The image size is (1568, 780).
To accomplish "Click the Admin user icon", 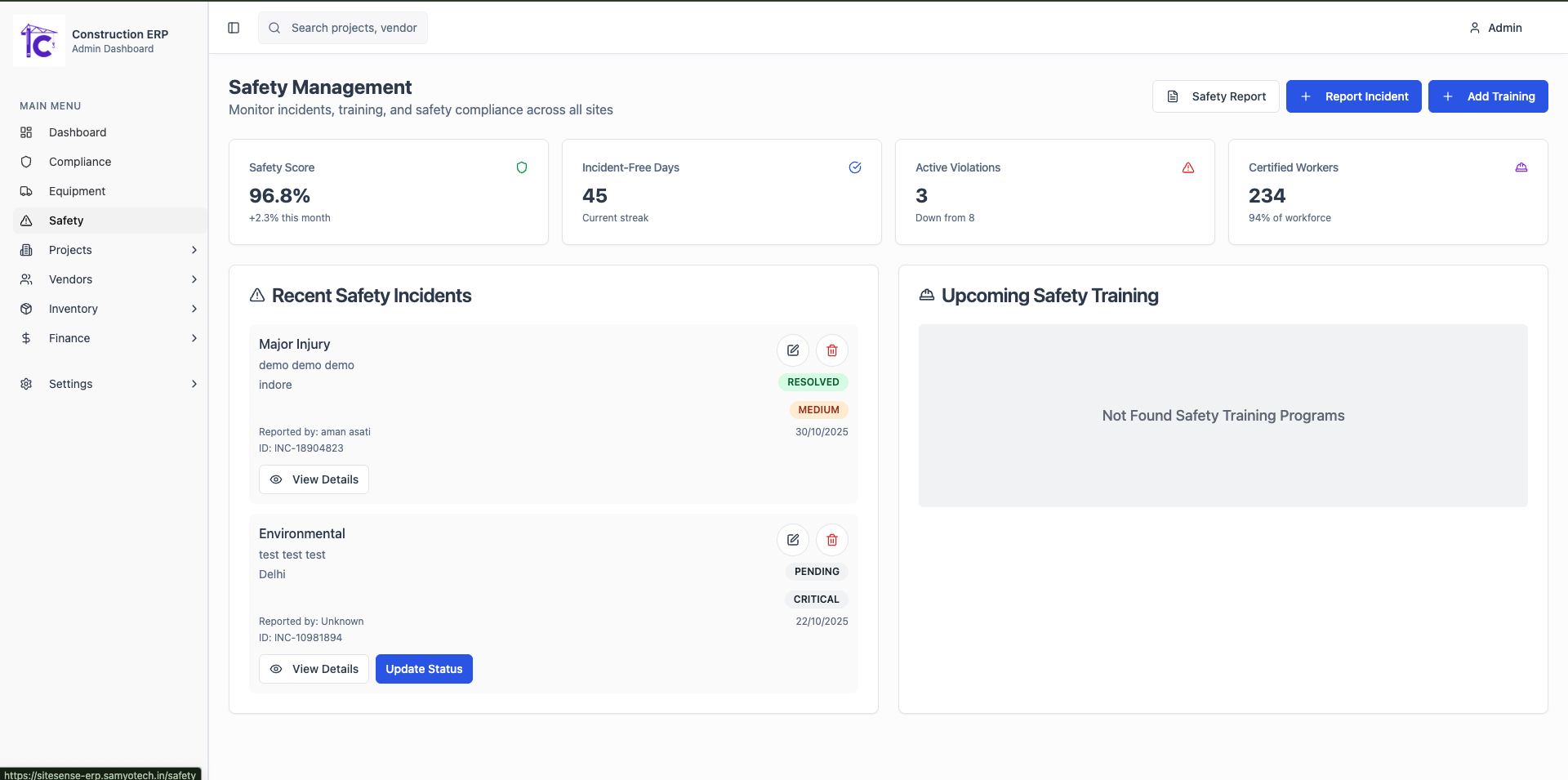I will 1475,28.
